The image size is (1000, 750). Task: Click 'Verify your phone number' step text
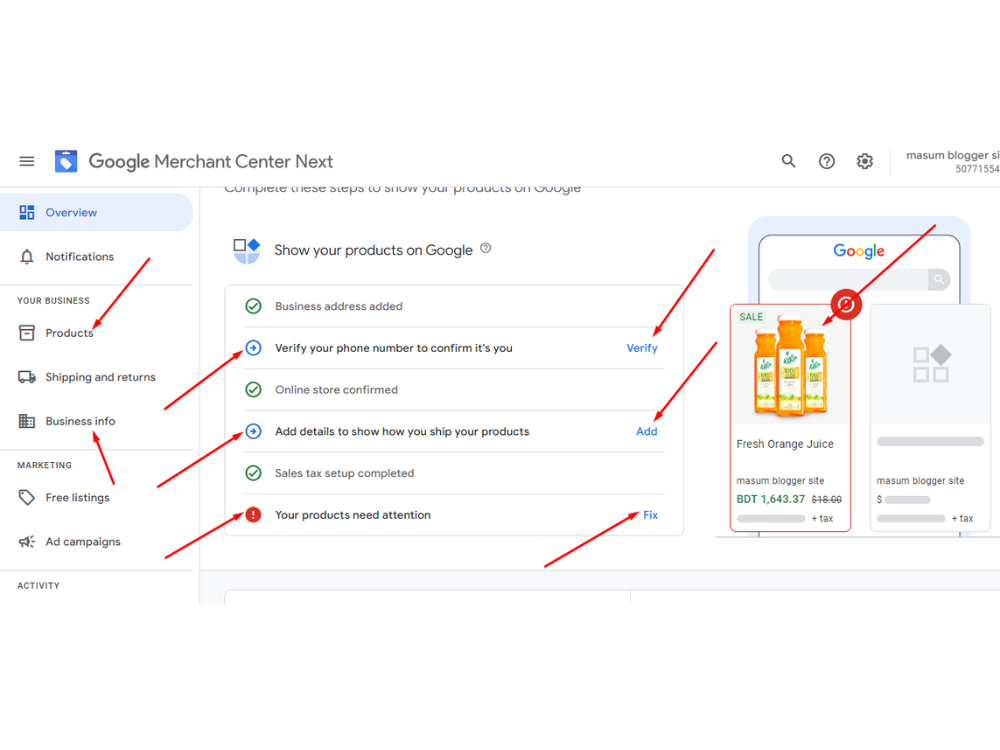393,348
